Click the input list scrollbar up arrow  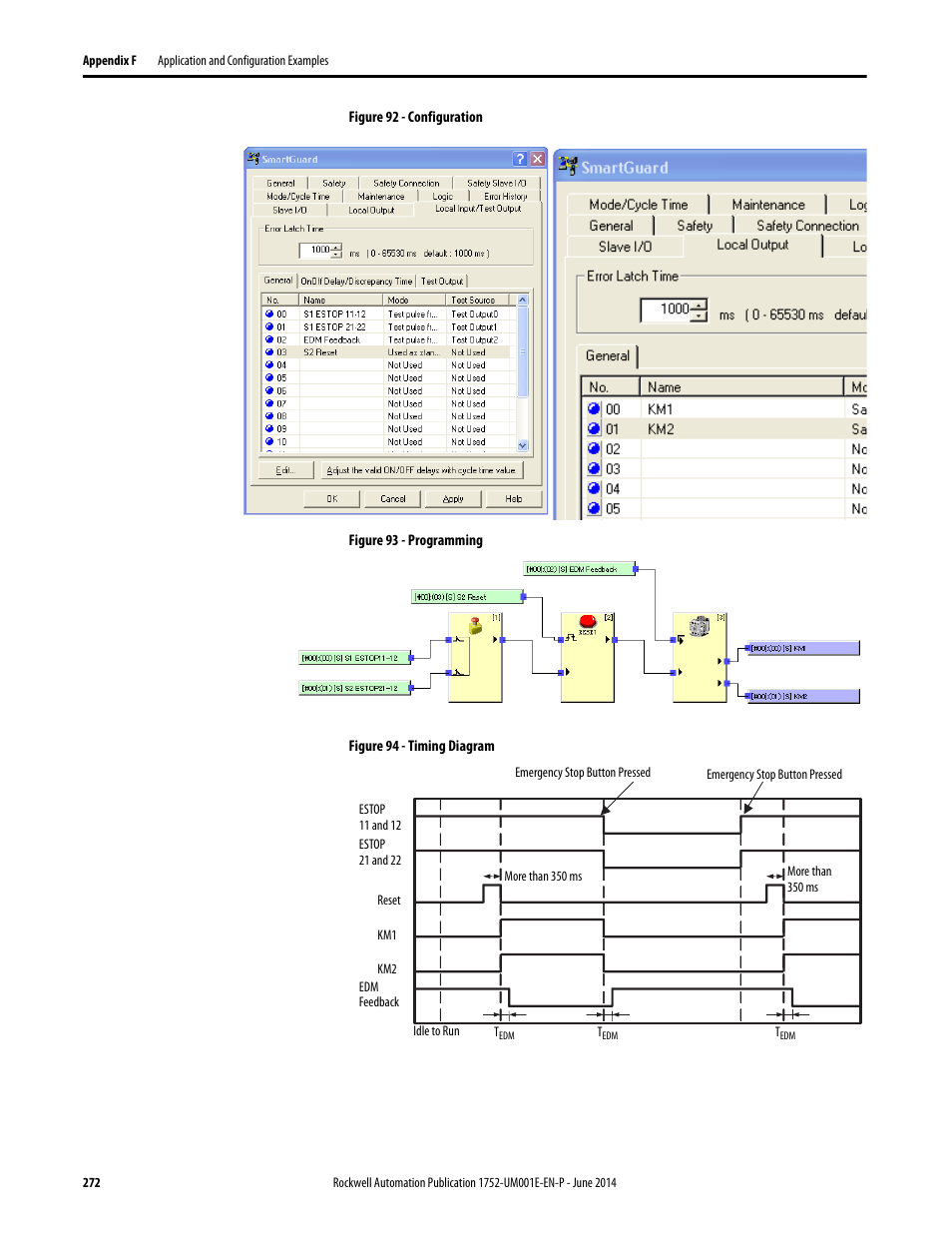(523, 301)
